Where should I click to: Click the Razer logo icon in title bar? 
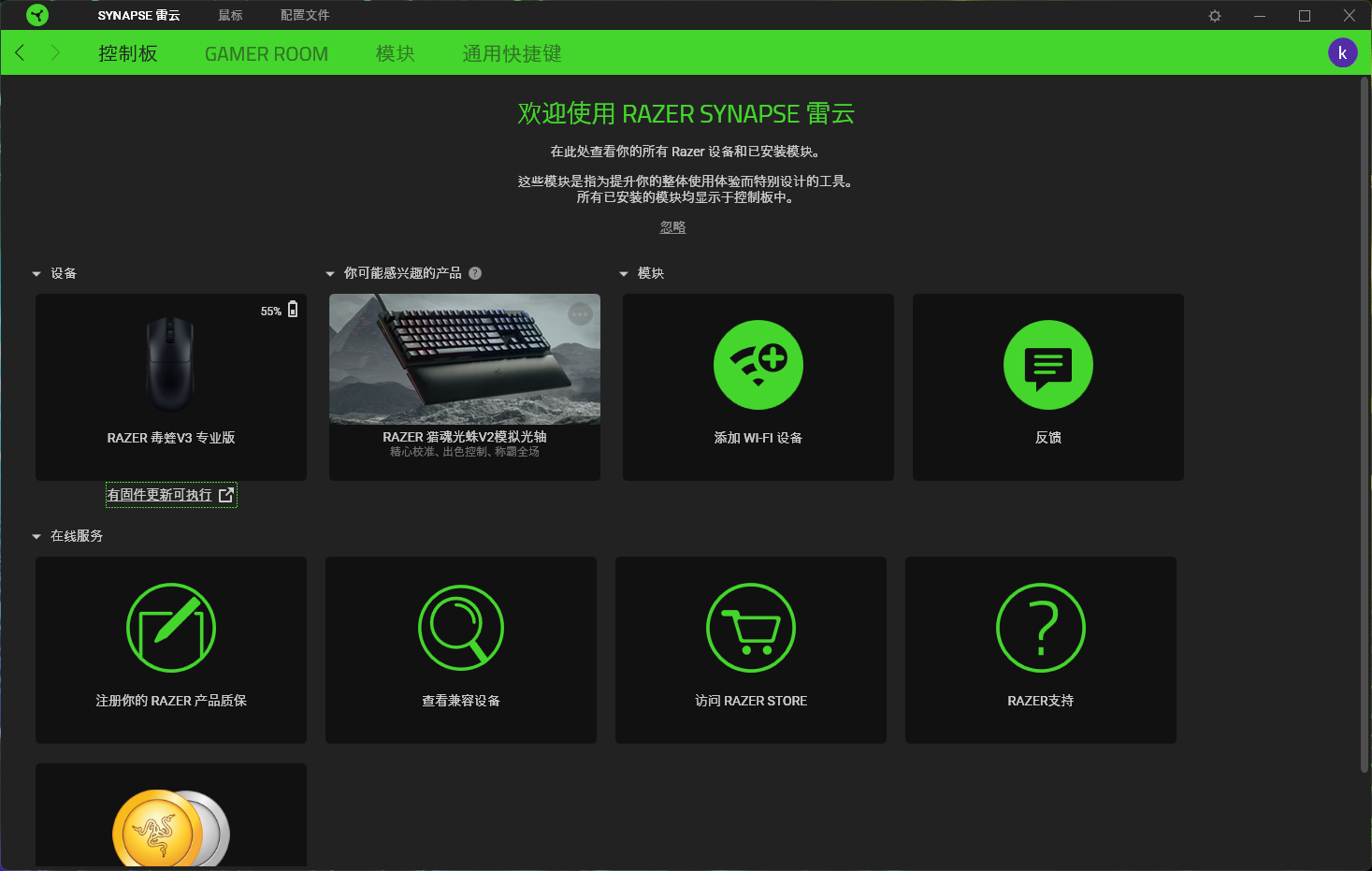click(37, 15)
